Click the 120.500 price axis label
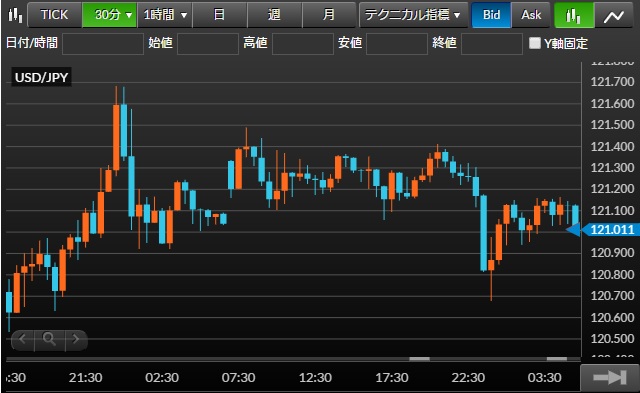Screen dimensions: 640x393 612,338
